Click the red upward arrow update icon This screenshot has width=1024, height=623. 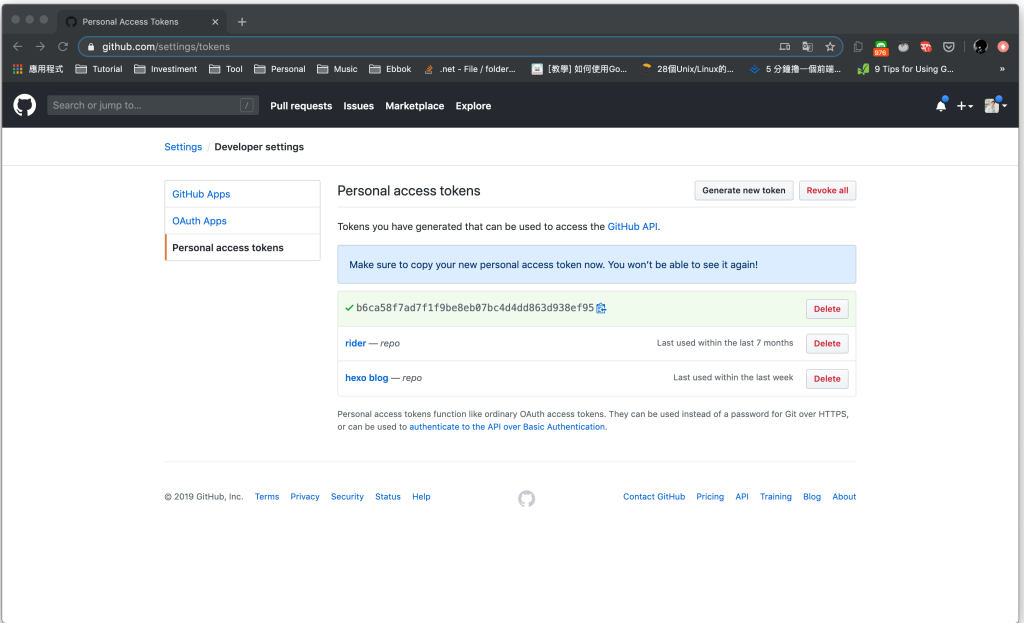(x=1003, y=46)
